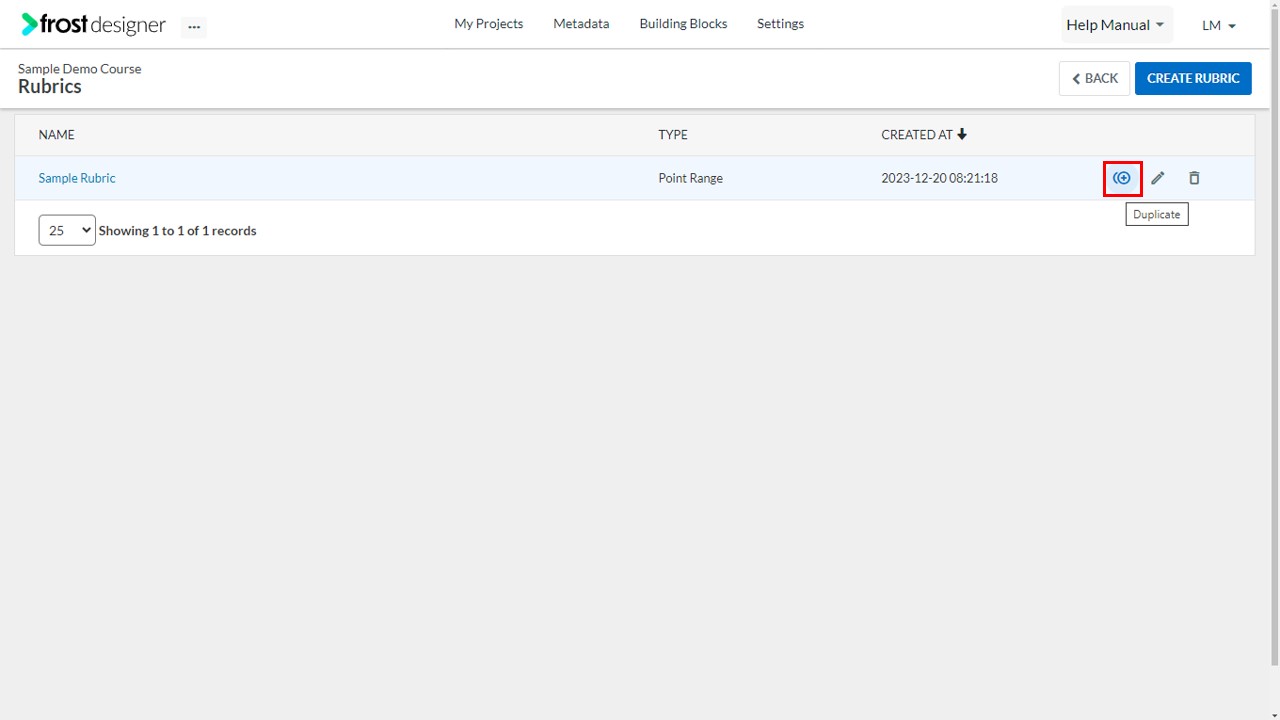Image resolution: width=1280 pixels, height=720 pixels.
Task: Open Building Blocks
Action: pos(683,24)
